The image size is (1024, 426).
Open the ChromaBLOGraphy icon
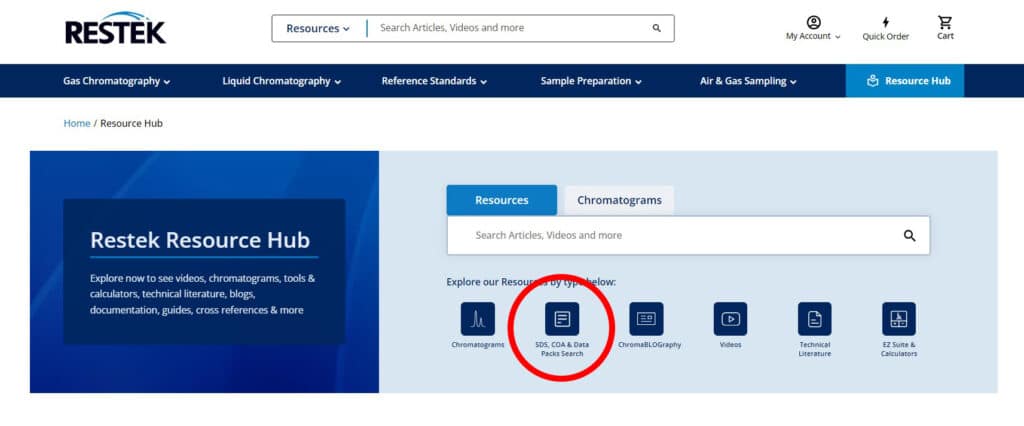[646, 319]
